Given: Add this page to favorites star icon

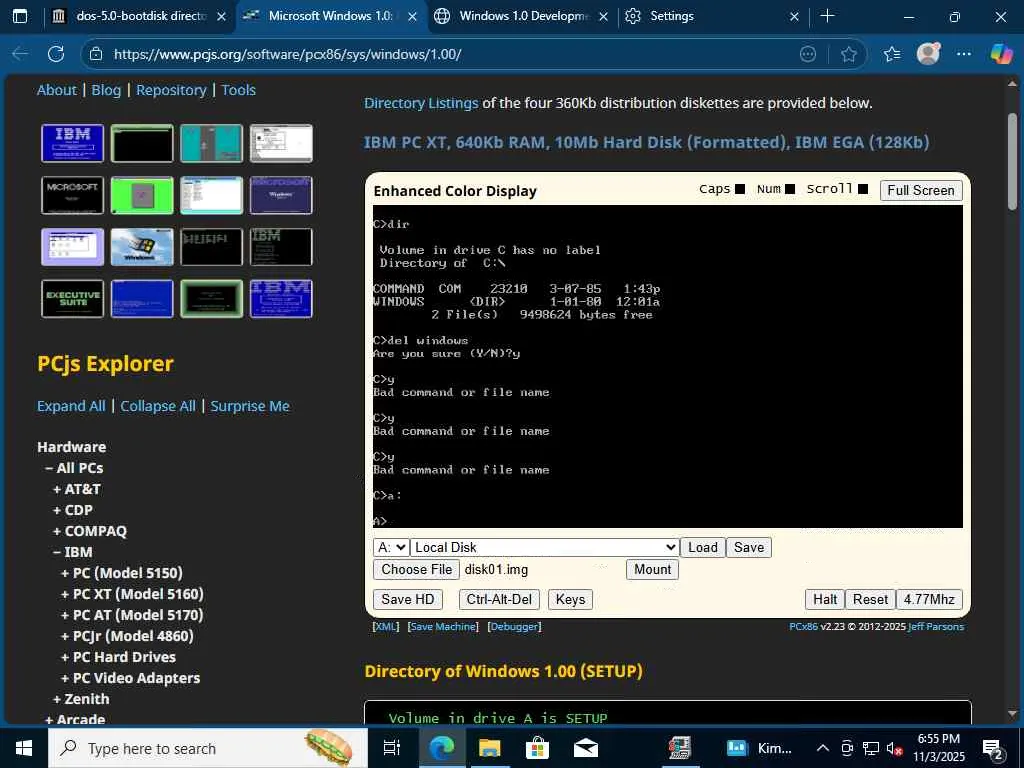Looking at the screenshot, I should [848, 54].
